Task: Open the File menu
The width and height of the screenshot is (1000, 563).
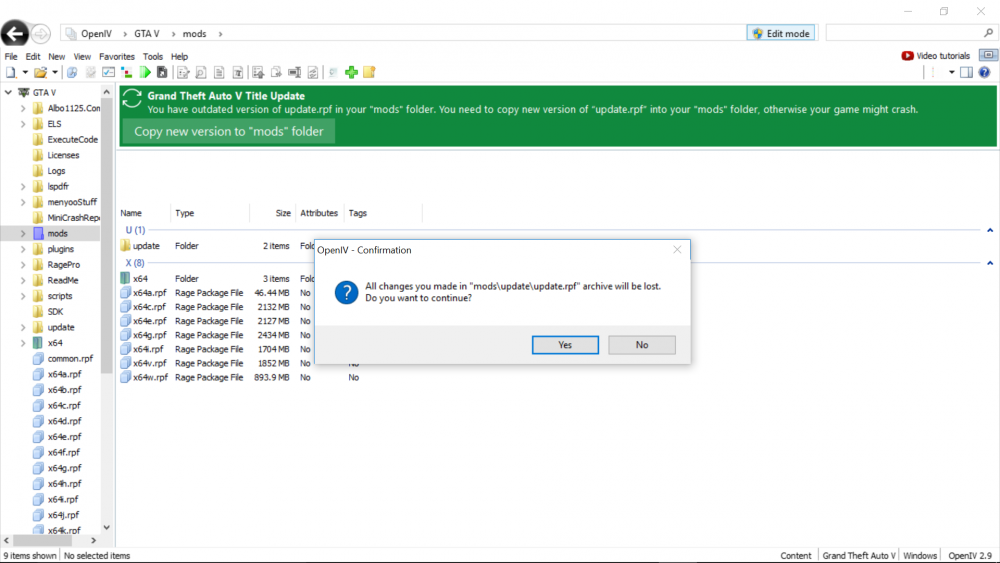Action: [11, 56]
